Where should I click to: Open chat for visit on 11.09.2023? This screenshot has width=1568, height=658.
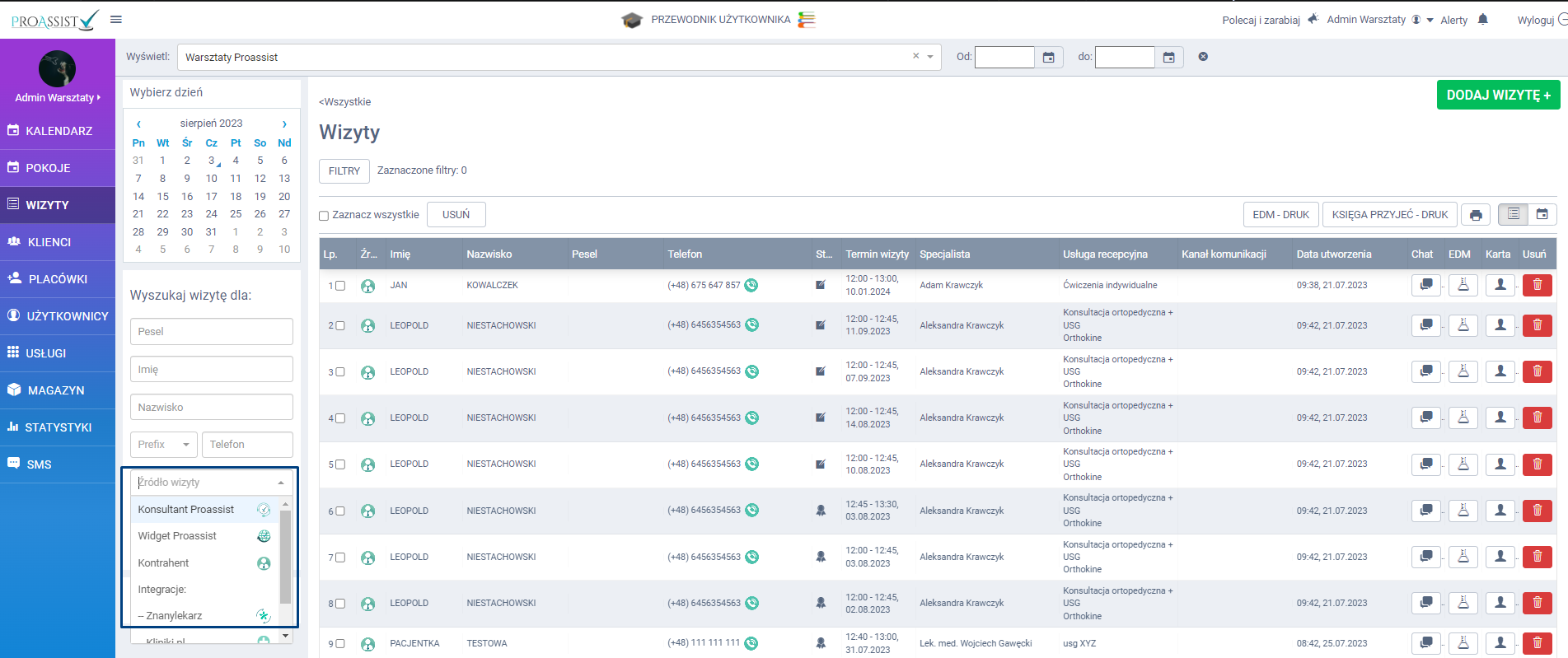tap(1426, 325)
